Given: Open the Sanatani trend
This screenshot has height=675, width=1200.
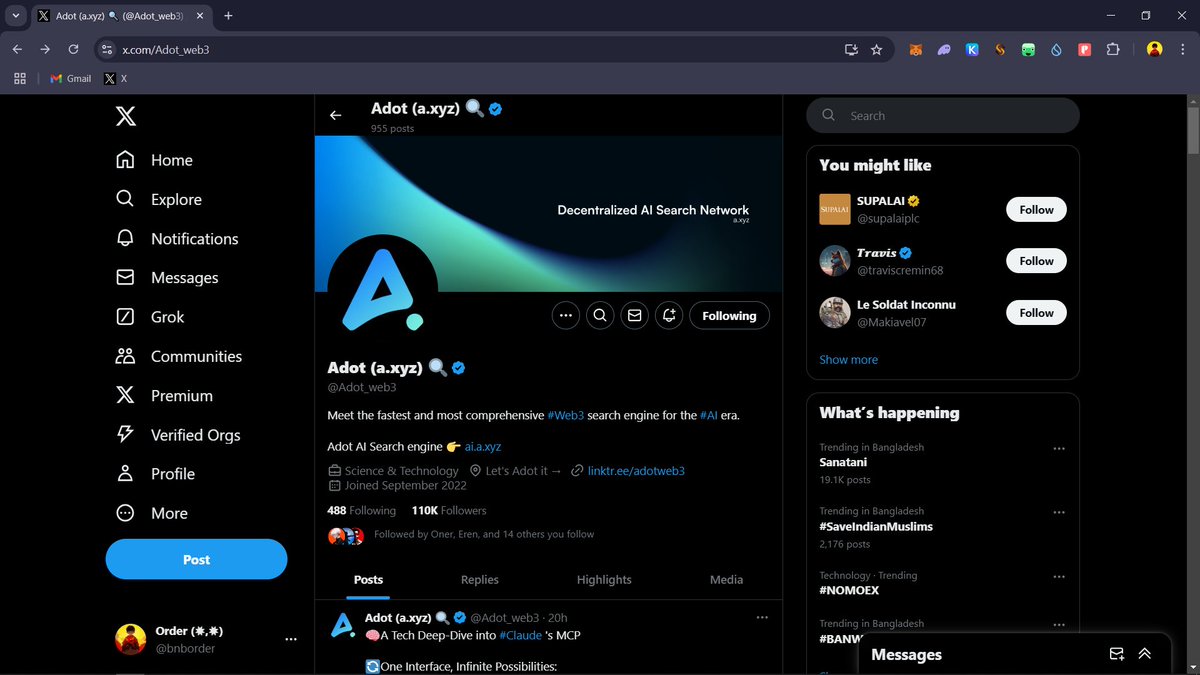Looking at the screenshot, I should (843, 463).
